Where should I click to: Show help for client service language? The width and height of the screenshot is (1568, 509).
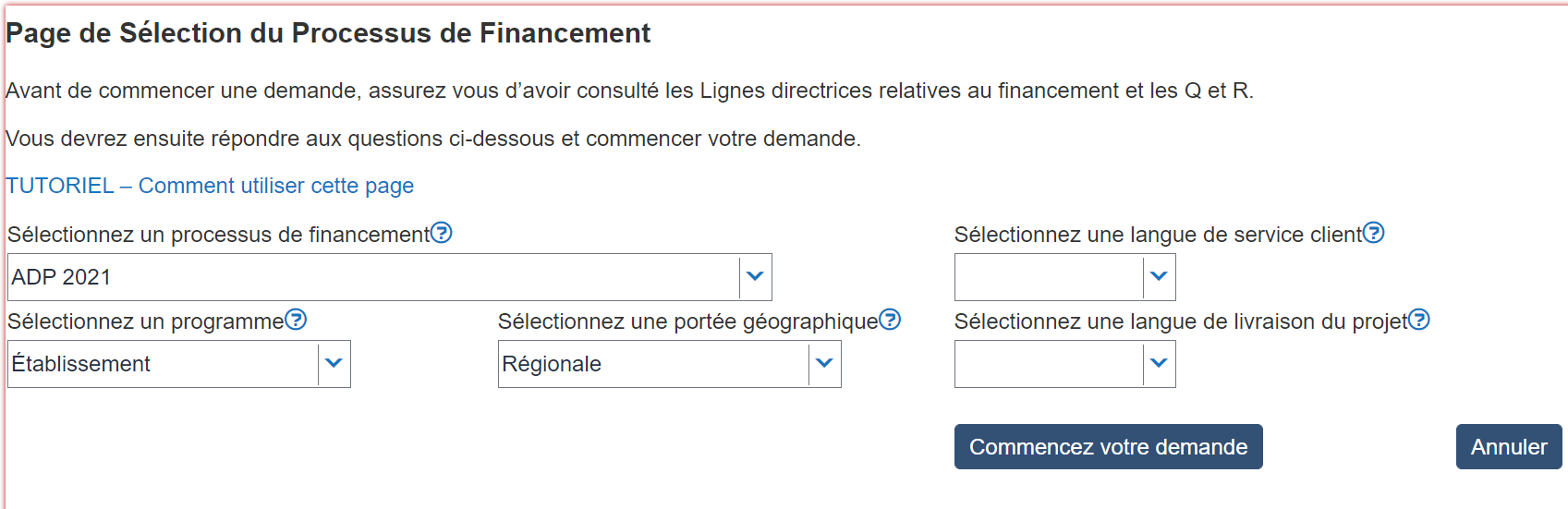click(x=1374, y=233)
